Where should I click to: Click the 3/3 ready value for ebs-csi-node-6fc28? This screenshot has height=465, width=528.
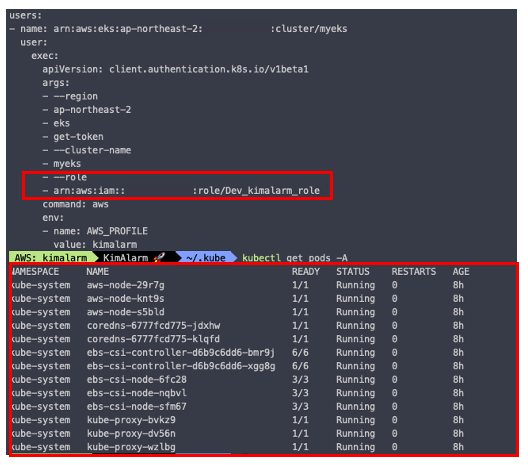point(300,379)
